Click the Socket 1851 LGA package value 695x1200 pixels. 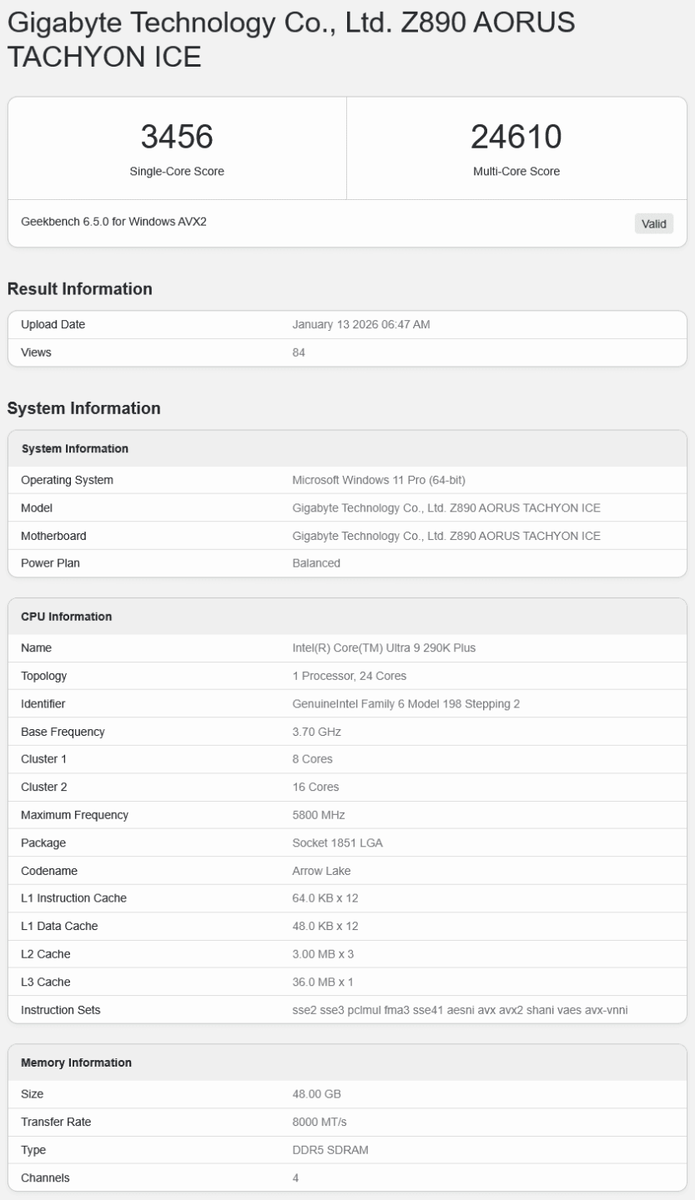tap(337, 843)
